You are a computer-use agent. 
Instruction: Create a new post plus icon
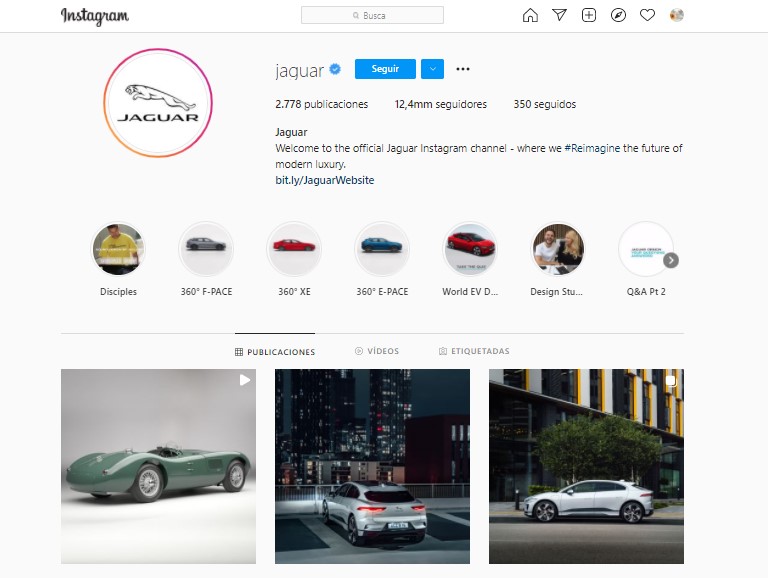(x=589, y=15)
